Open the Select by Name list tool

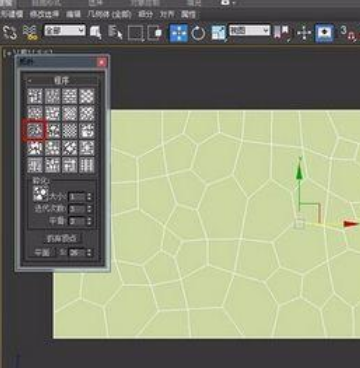[x=115, y=33]
